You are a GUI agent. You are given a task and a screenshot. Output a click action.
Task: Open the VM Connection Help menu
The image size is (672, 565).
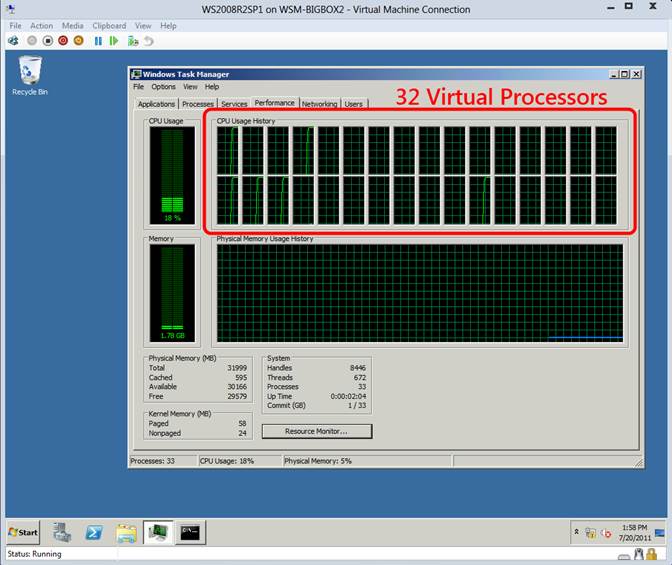click(x=168, y=26)
